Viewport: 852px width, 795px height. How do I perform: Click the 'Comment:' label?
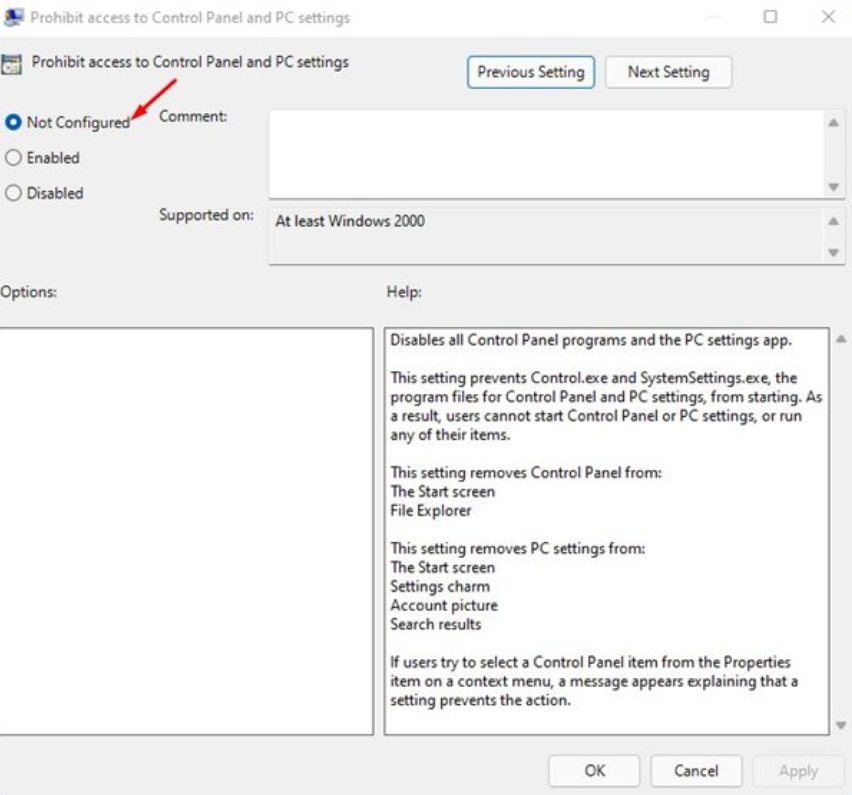pos(193,116)
